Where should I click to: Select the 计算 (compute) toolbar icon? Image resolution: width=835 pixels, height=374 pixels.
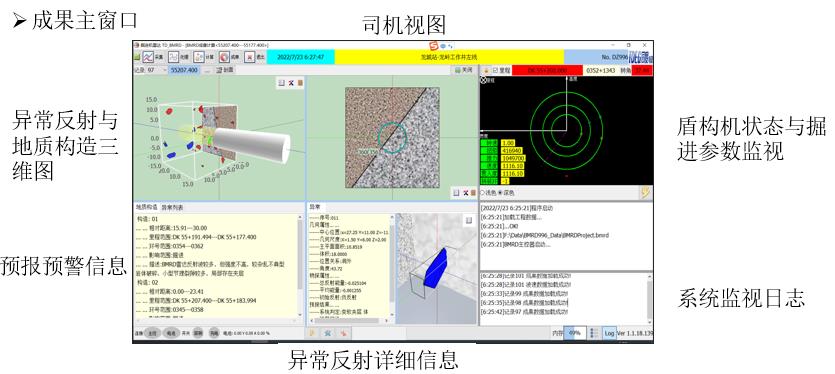[x=204, y=57]
